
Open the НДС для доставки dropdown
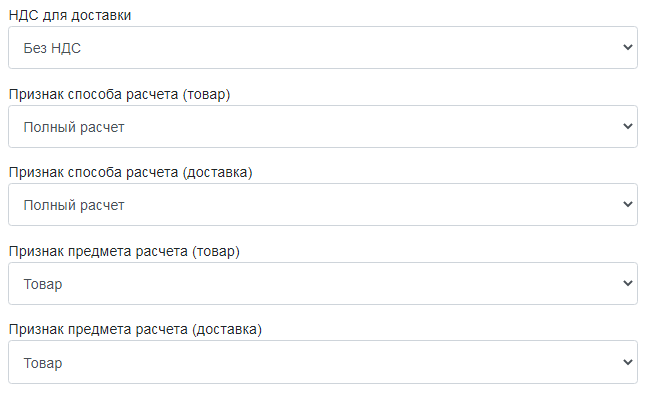[x=323, y=47]
